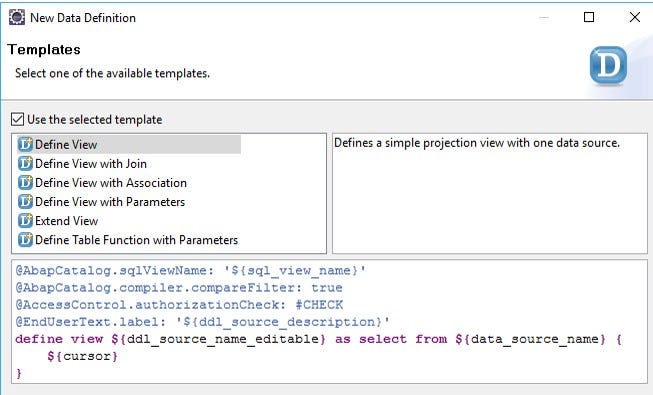The image size is (653, 395).
Task: Click the define view line in the code preview
Action: coord(318,339)
